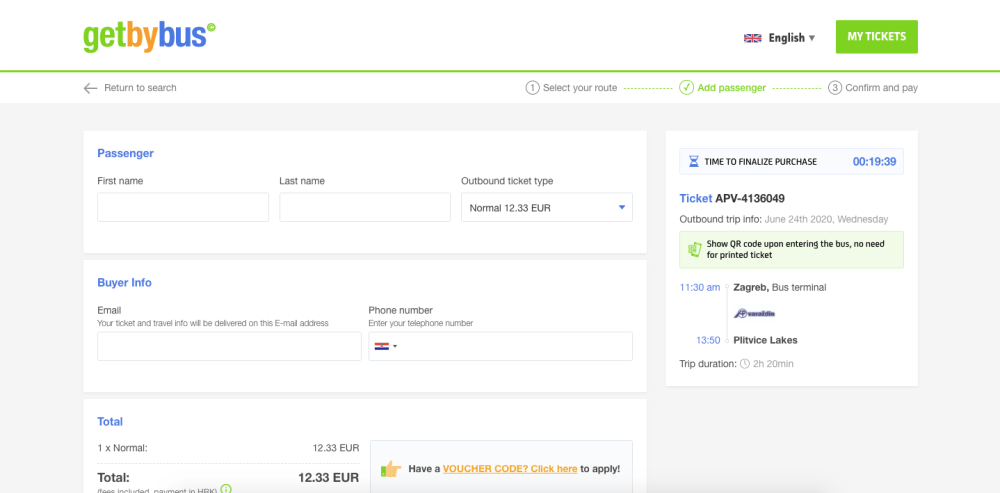The height and width of the screenshot is (493, 1000).
Task: Go to step 1 Select your route
Action: (572, 88)
